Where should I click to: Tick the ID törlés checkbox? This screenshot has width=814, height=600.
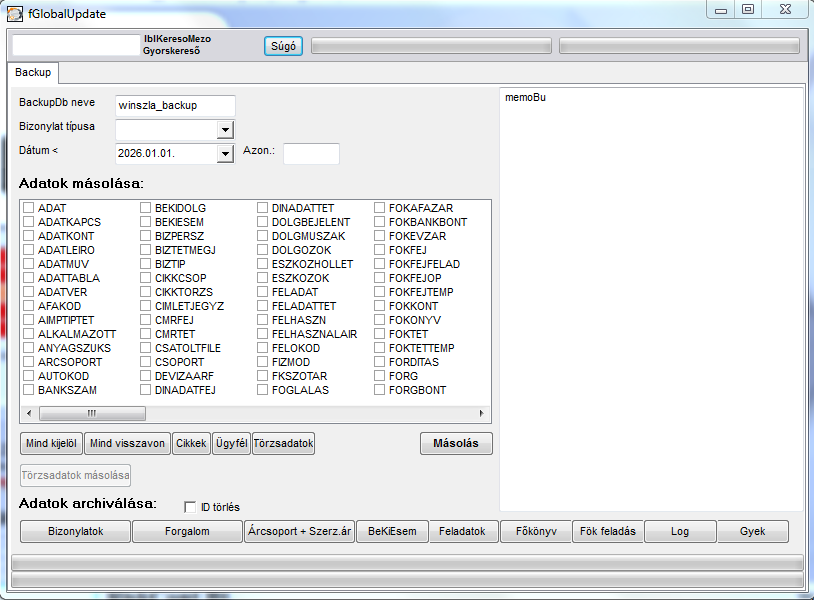click(190, 507)
